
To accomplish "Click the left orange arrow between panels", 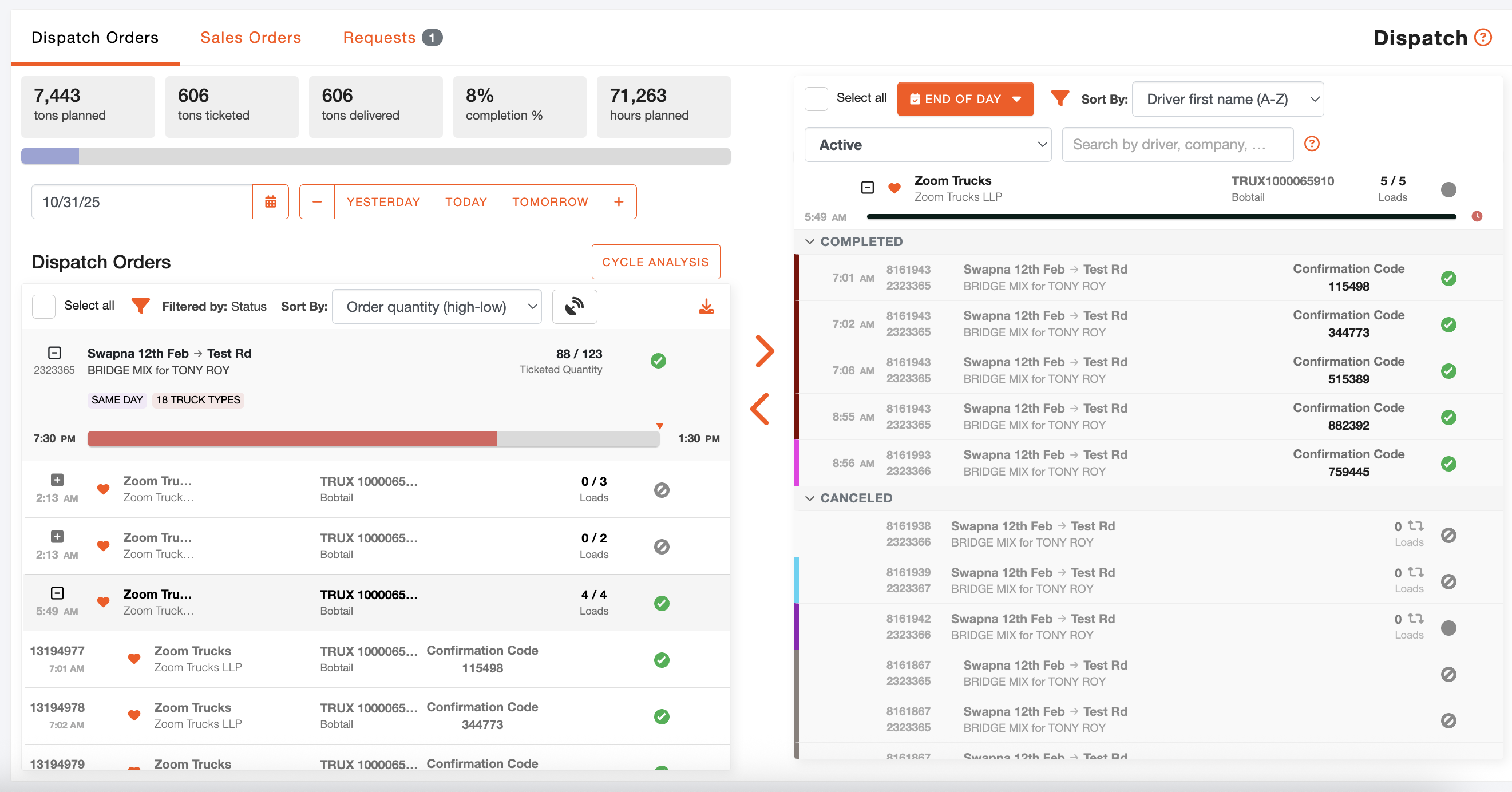I will [x=760, y=409].
